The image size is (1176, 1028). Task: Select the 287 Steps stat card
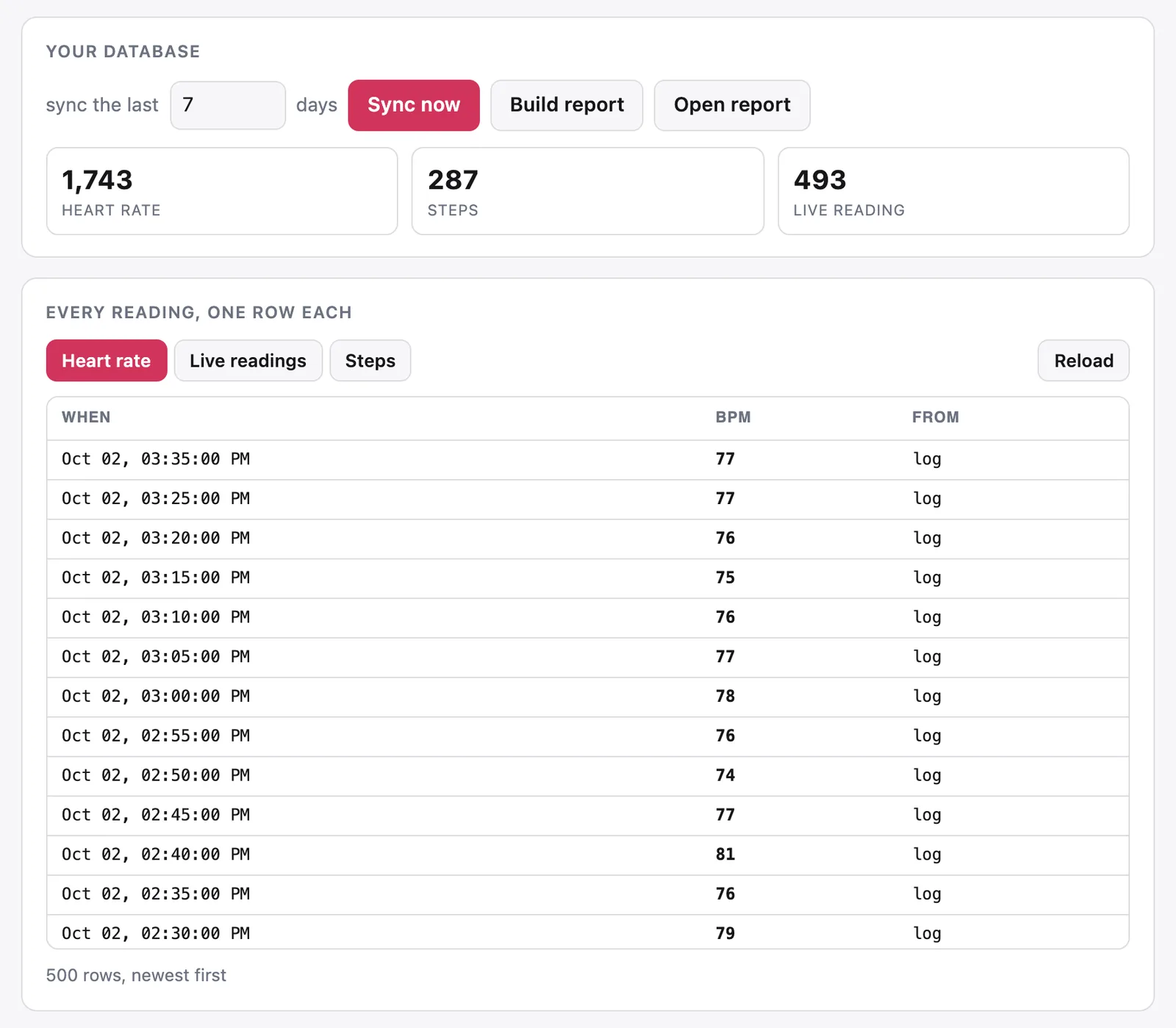point(588,191)
